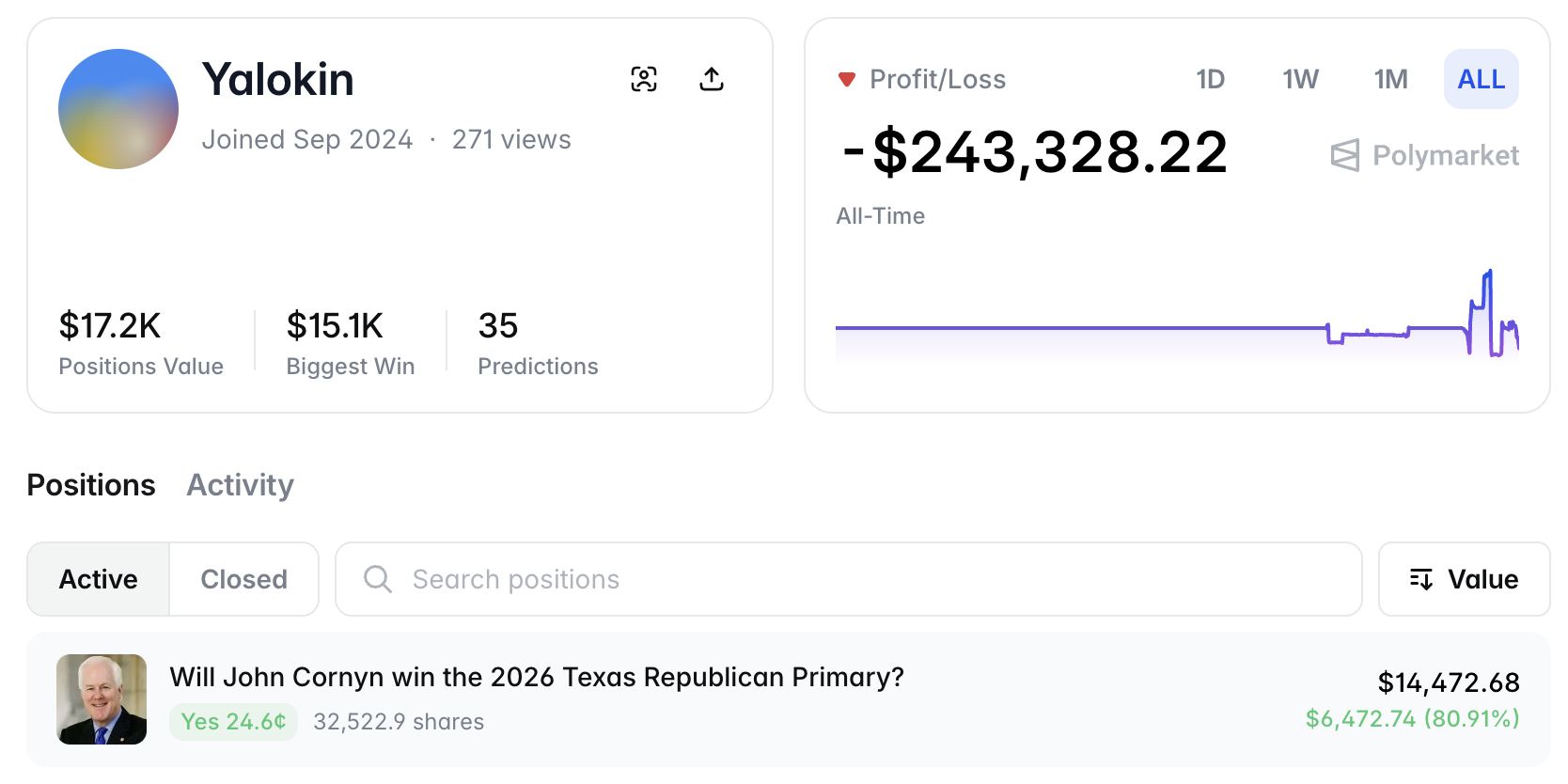Click the sort icon beside Value

coord(1421,579)
